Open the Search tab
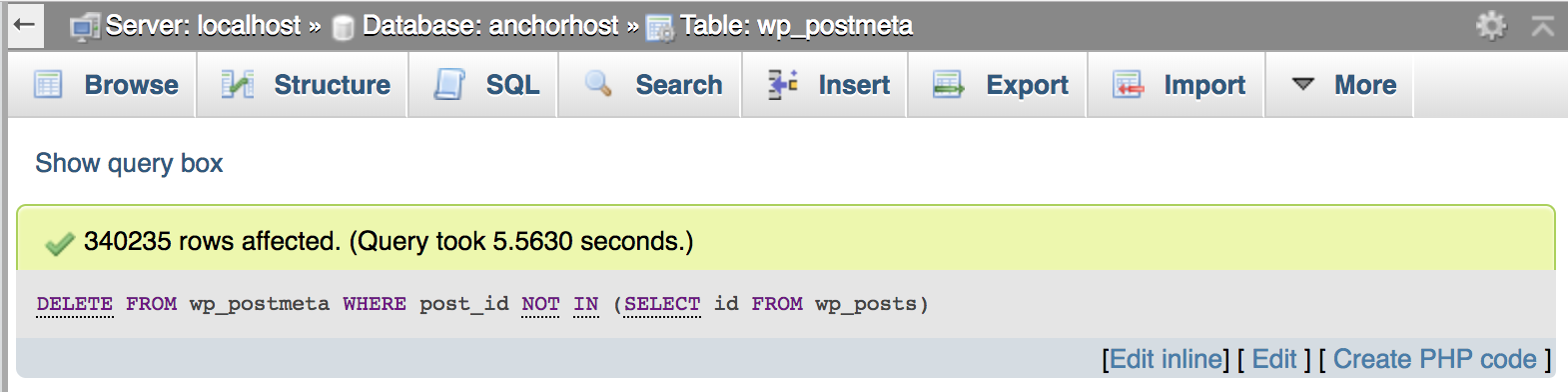The width and height of the screenshot is (1568, 392). (651, 85)
